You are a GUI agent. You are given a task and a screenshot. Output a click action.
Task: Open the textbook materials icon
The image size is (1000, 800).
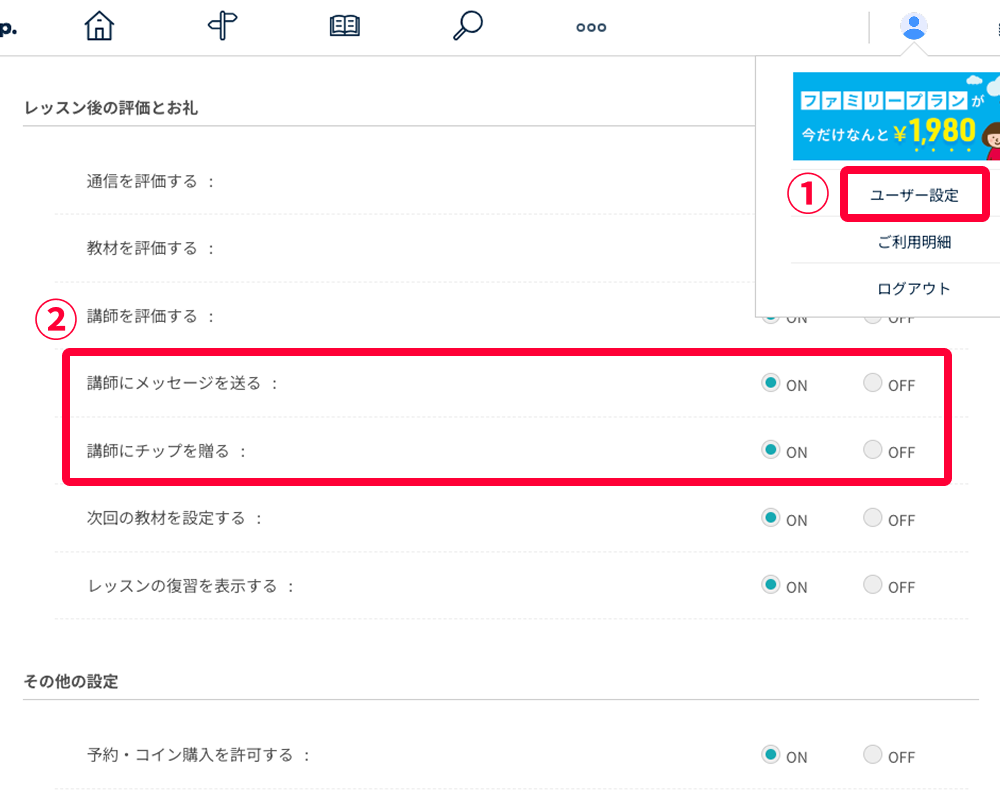point(344,26)
